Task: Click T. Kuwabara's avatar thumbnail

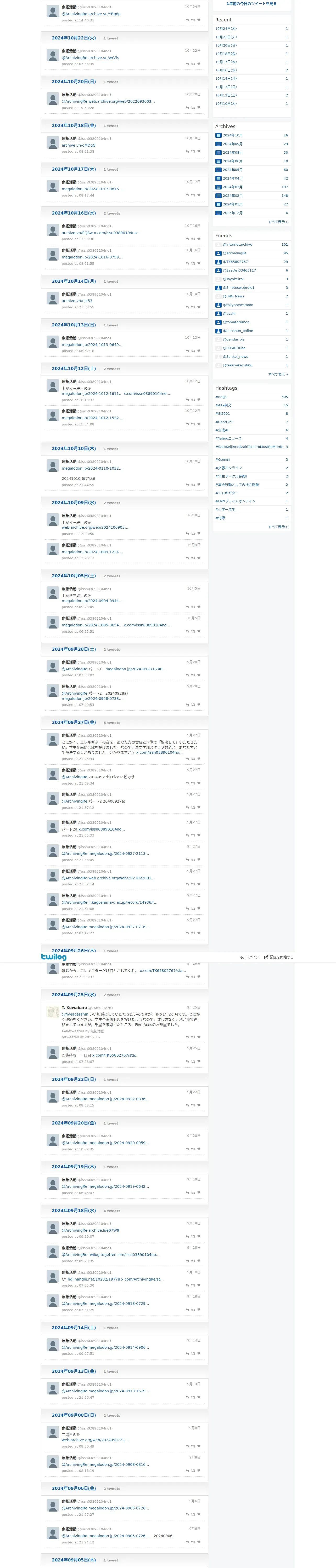Action: click(x=53, y=1012)
